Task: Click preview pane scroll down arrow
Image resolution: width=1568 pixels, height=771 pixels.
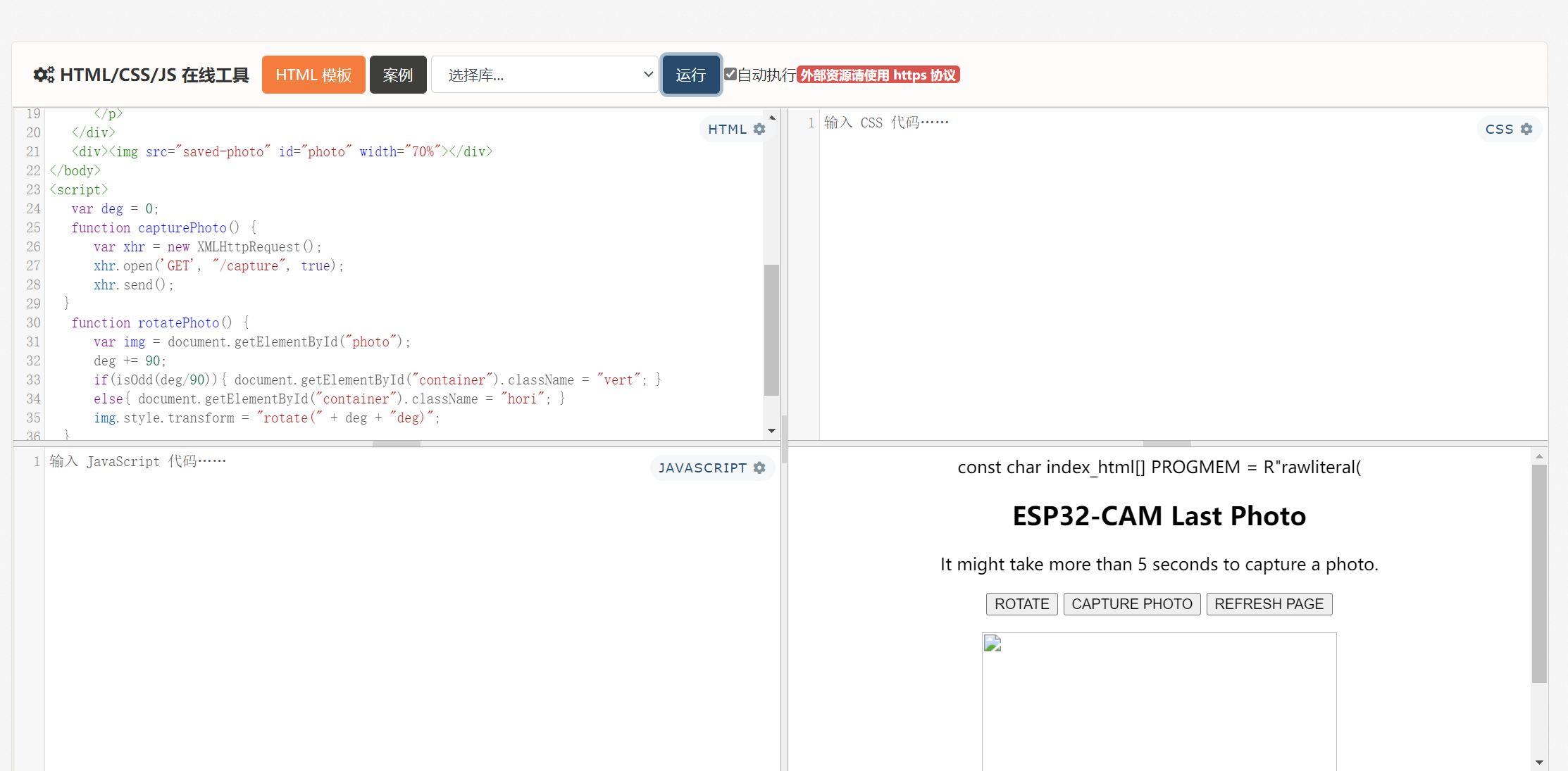Action: (1539, 762)
